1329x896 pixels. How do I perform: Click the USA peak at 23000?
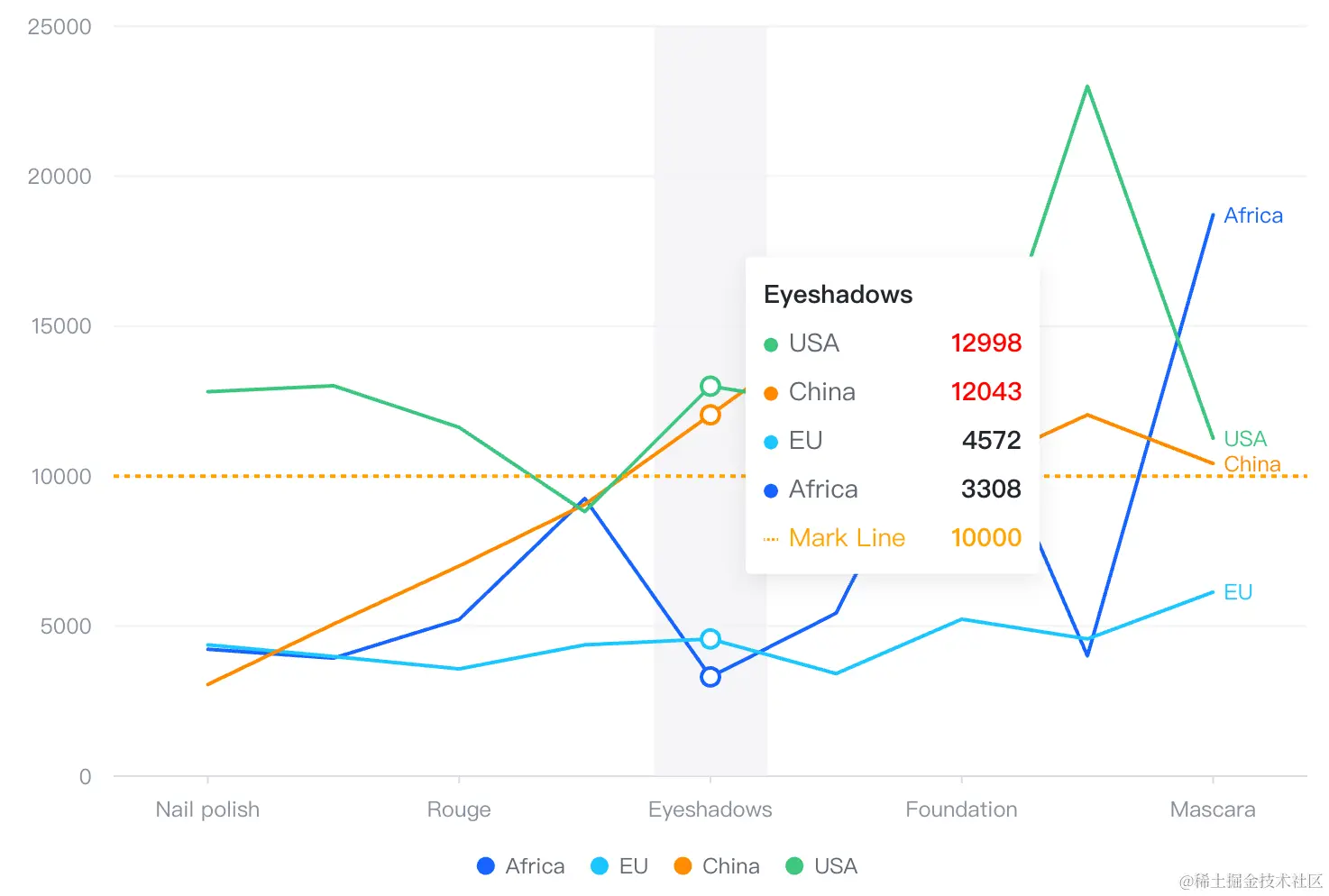click(x=1087, y=87)
